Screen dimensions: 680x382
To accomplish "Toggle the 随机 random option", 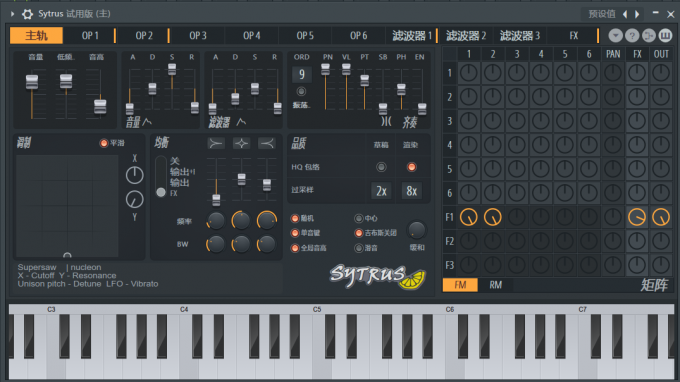I will (x=295, y=219).
